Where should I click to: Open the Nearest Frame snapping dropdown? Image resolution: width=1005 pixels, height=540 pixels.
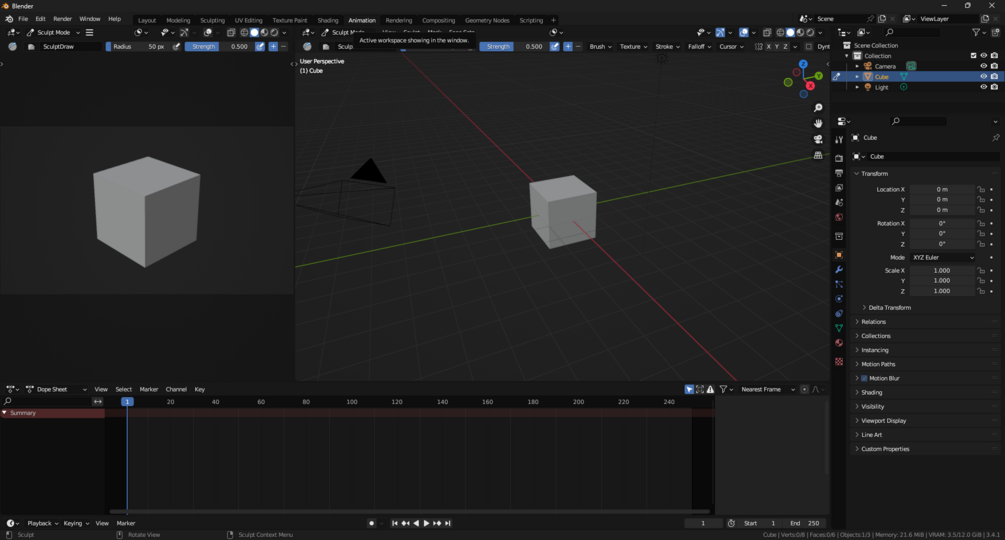click(x=767, y=389)
